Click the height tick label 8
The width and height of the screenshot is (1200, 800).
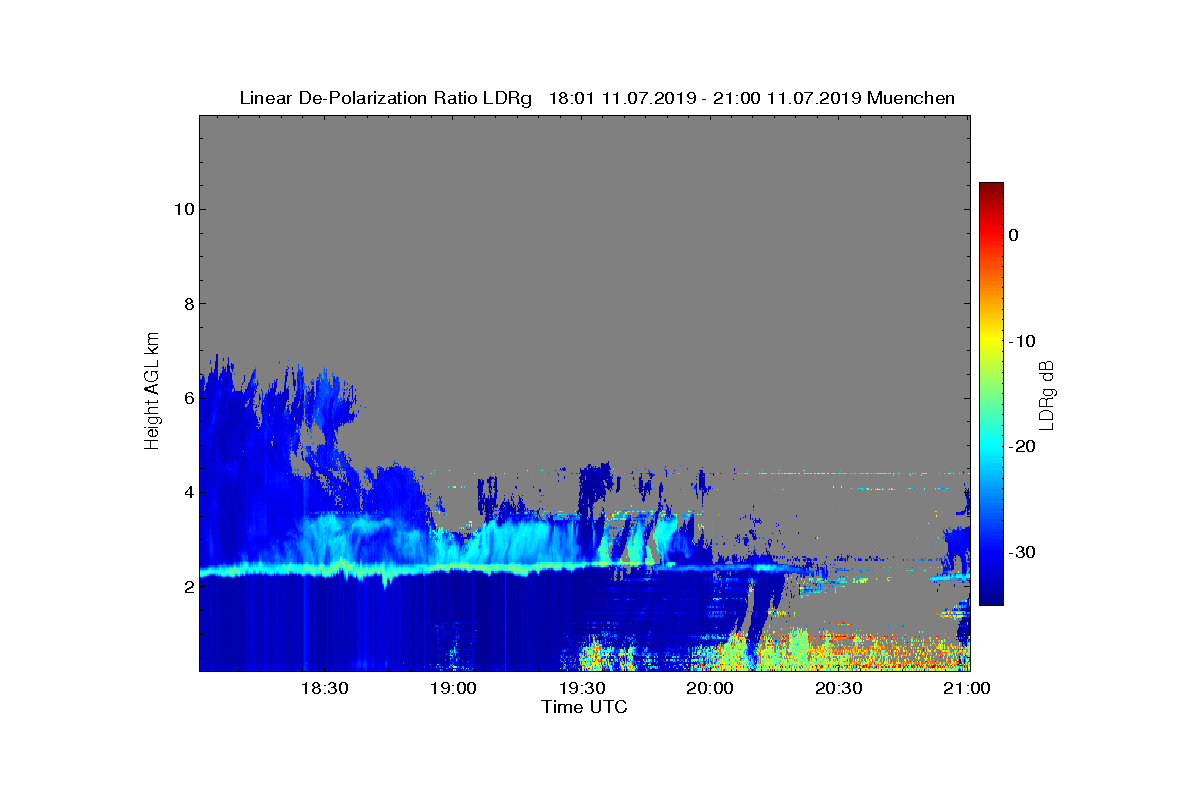pos(187,303)
